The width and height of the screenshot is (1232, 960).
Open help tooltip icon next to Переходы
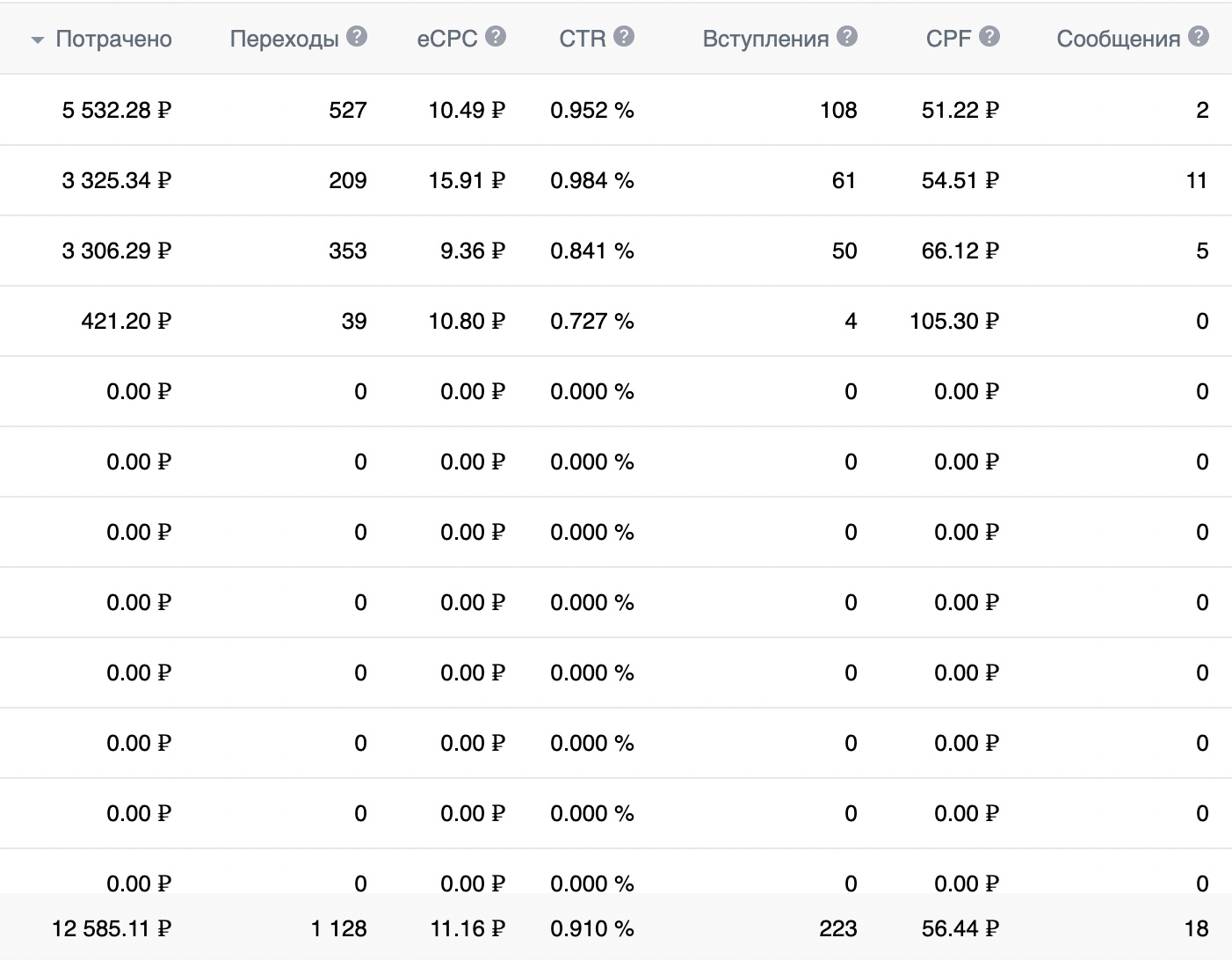(357, 37)
